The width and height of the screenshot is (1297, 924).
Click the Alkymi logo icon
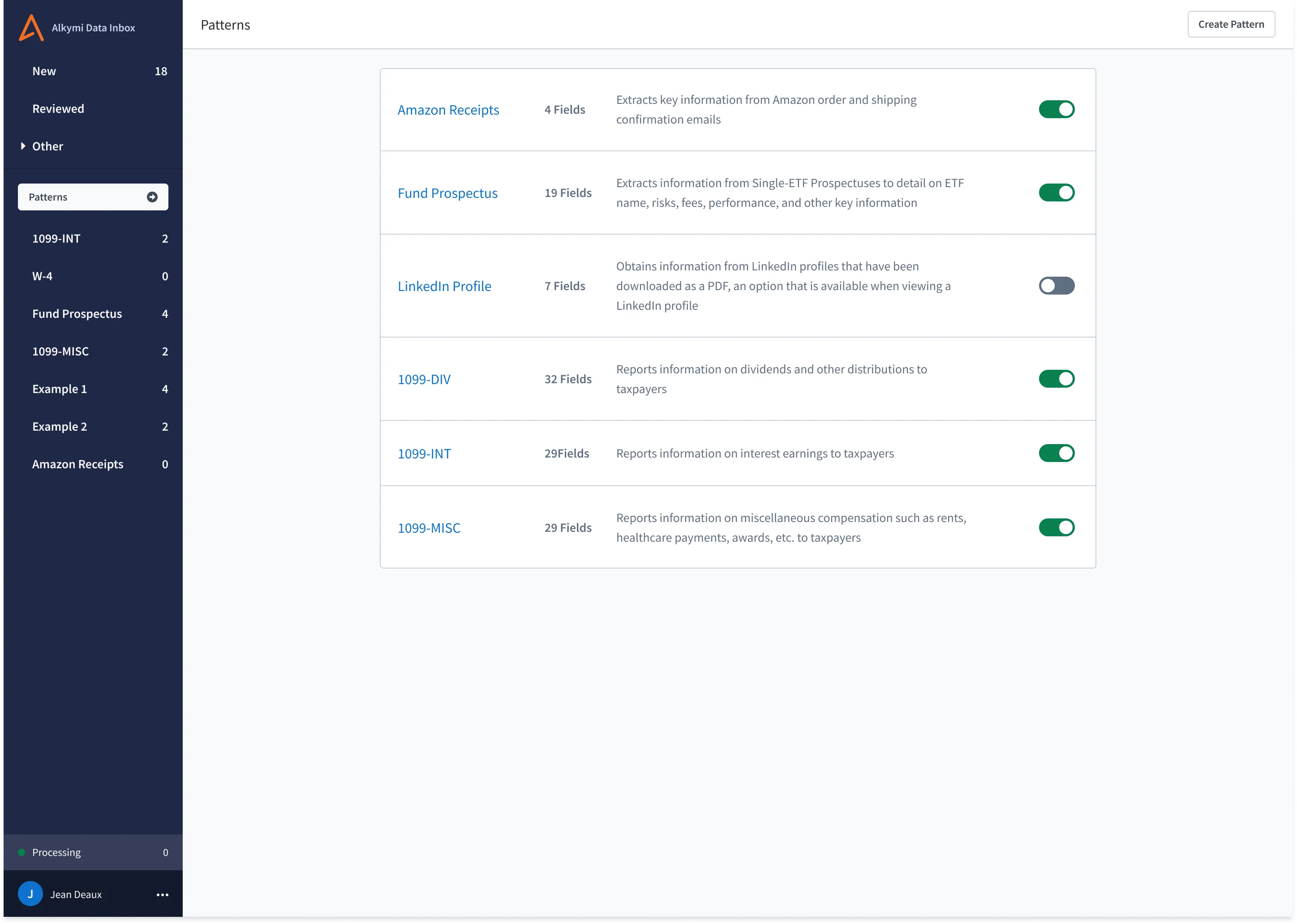pos(31,27)
